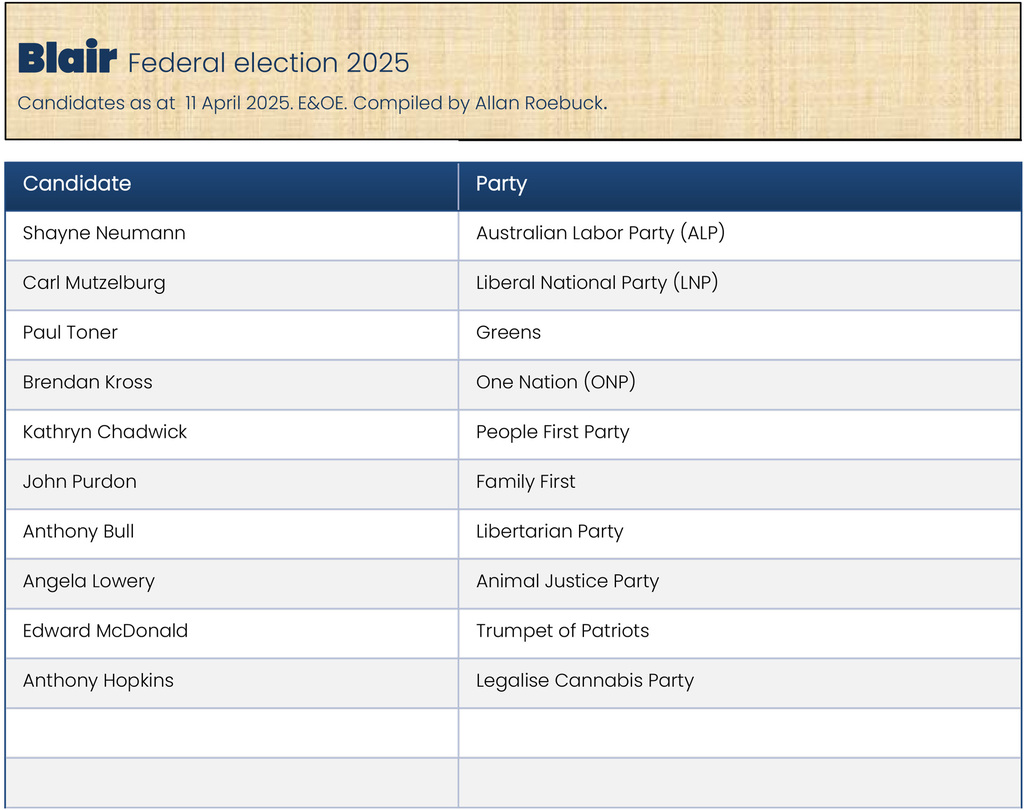Click on Edward McDonald's name

(x=105, y=631)
